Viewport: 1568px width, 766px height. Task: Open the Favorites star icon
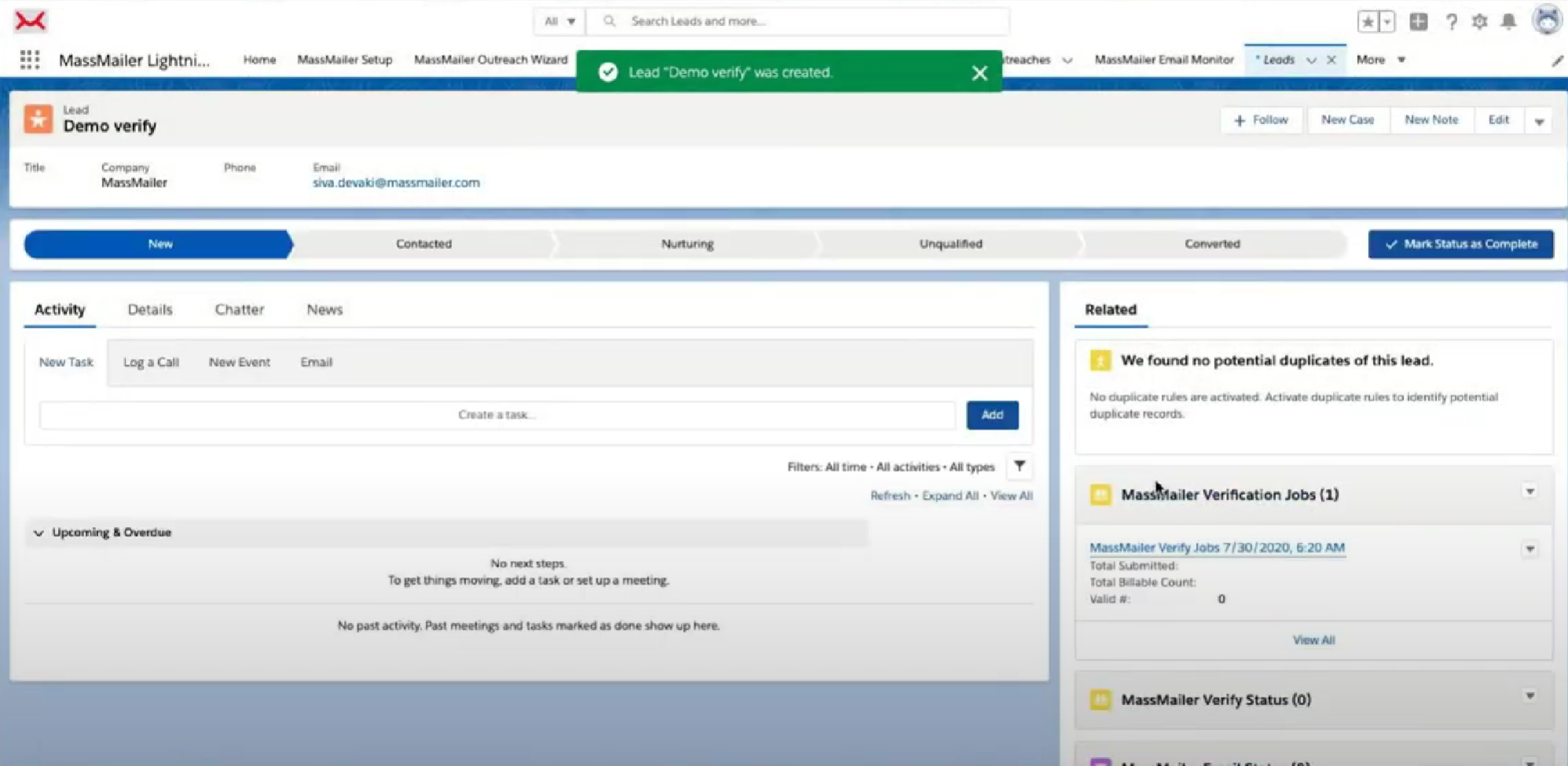pyautogui.click(x=1368, y=22)
